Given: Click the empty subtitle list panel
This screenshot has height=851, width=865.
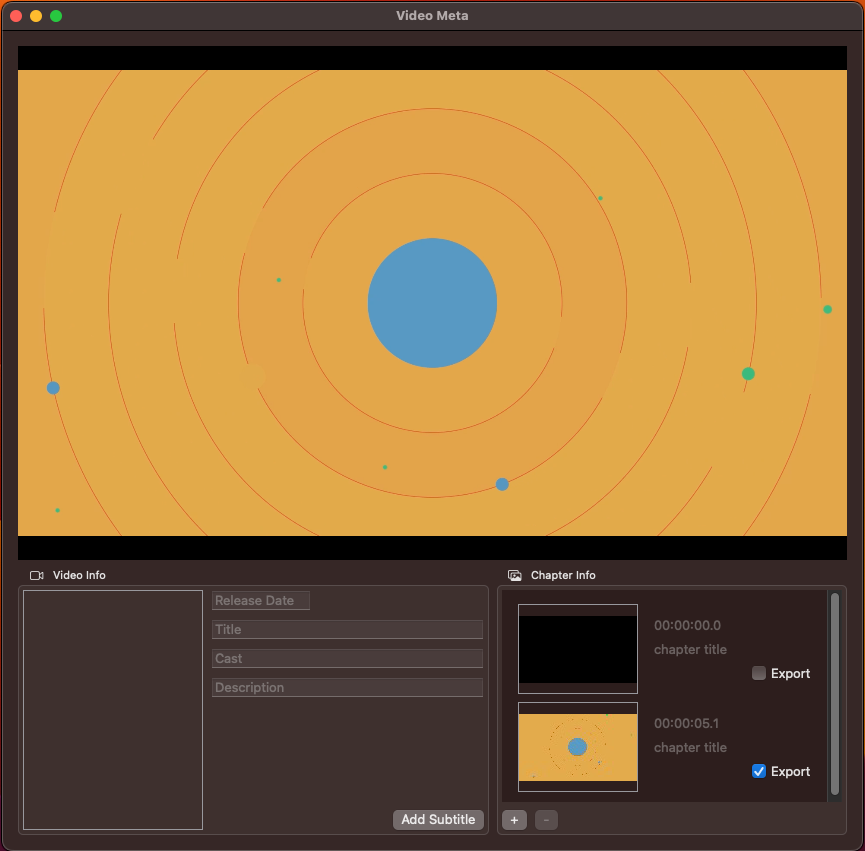Looking at the screenshot, I should pyautogui.click(x=112, y=710).
